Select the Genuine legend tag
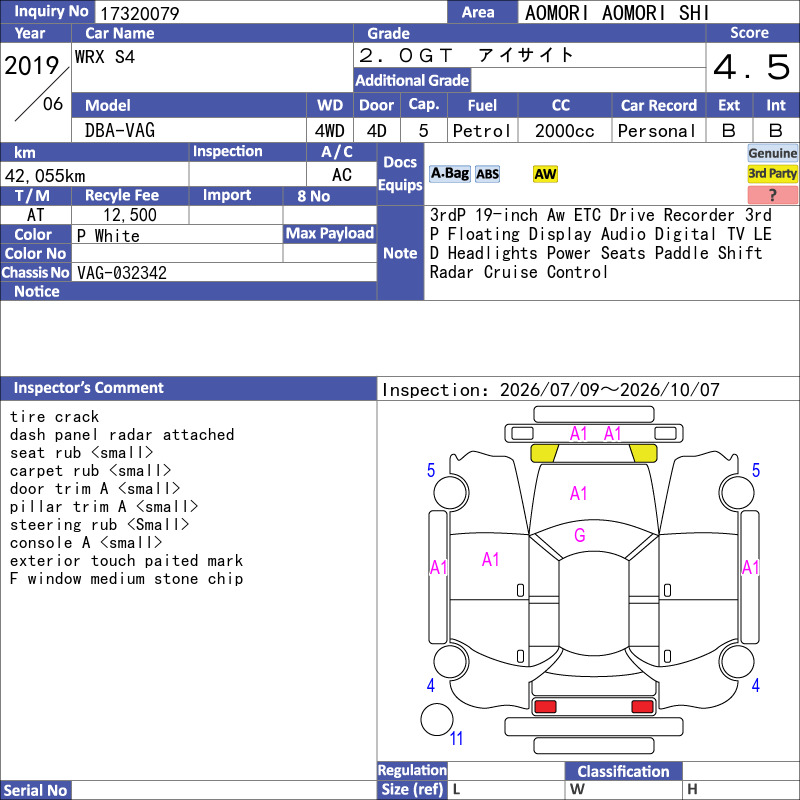The image size is (800, 800). [772, 153]
